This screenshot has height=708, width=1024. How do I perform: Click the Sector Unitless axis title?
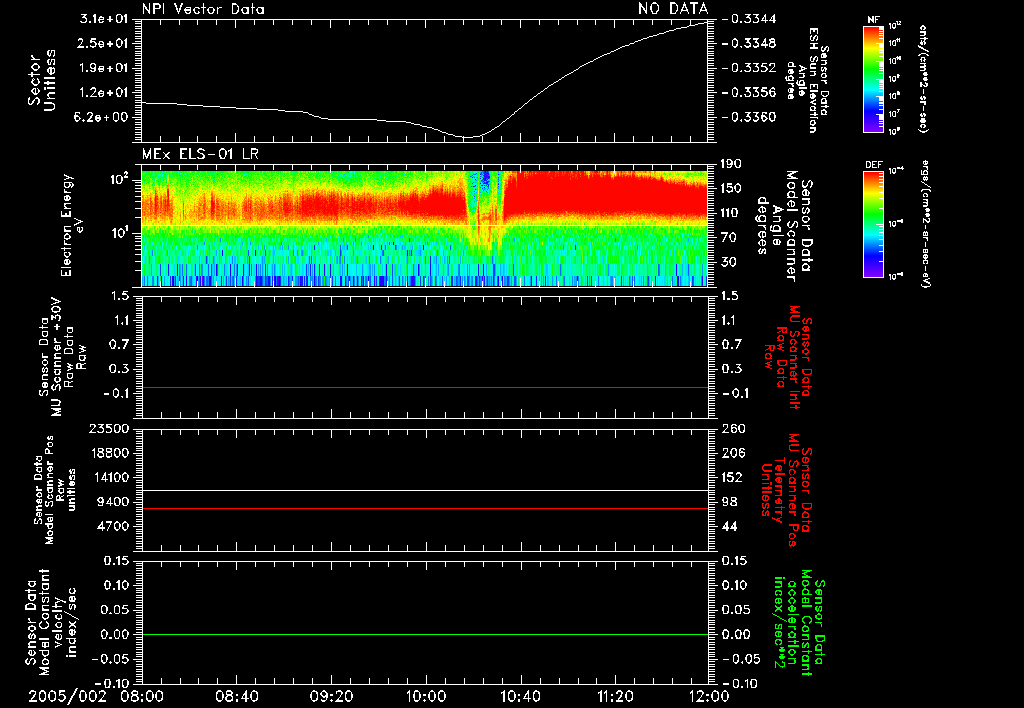[42, 80]
